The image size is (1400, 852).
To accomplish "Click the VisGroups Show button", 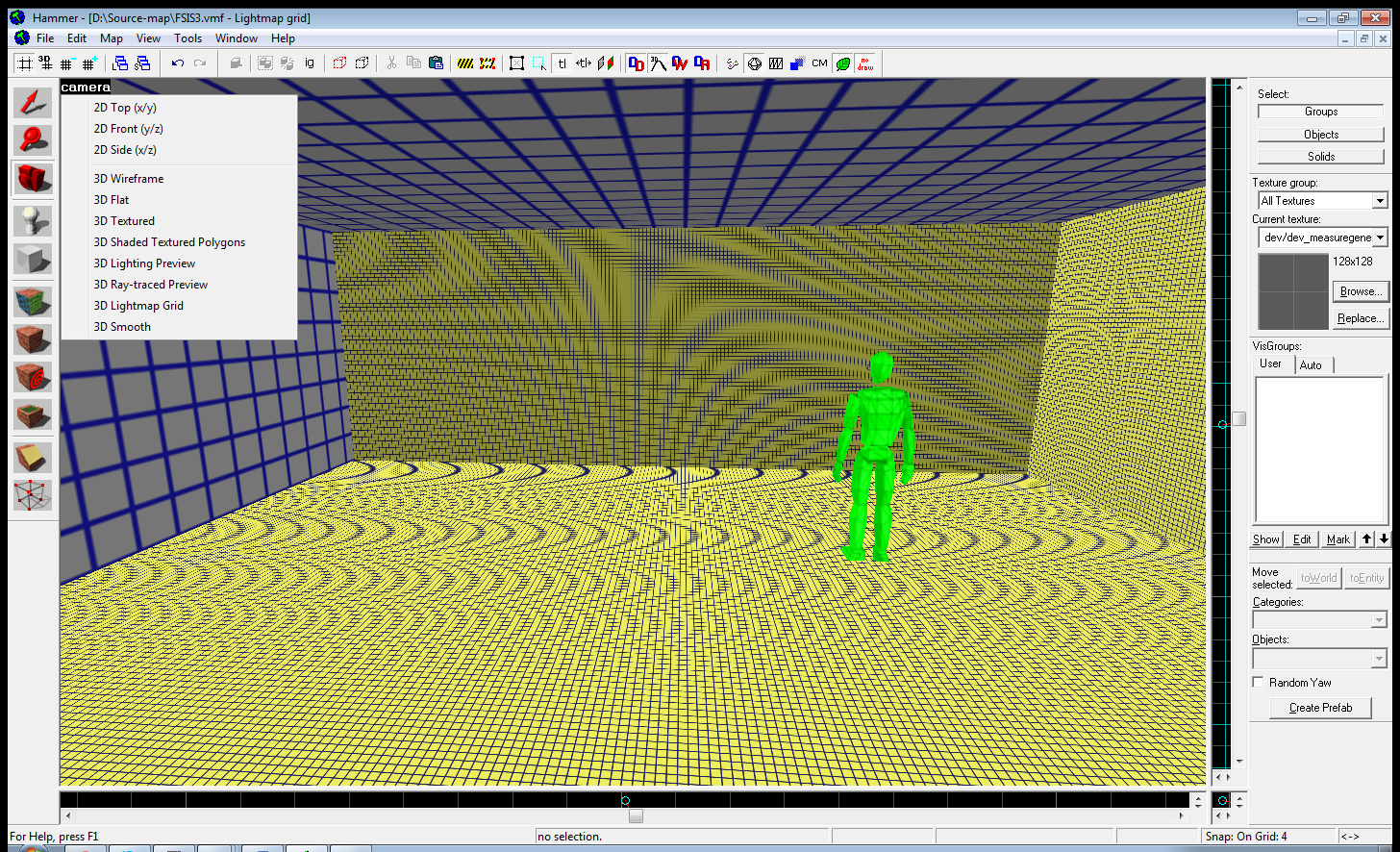I will tap(1266, 539).
